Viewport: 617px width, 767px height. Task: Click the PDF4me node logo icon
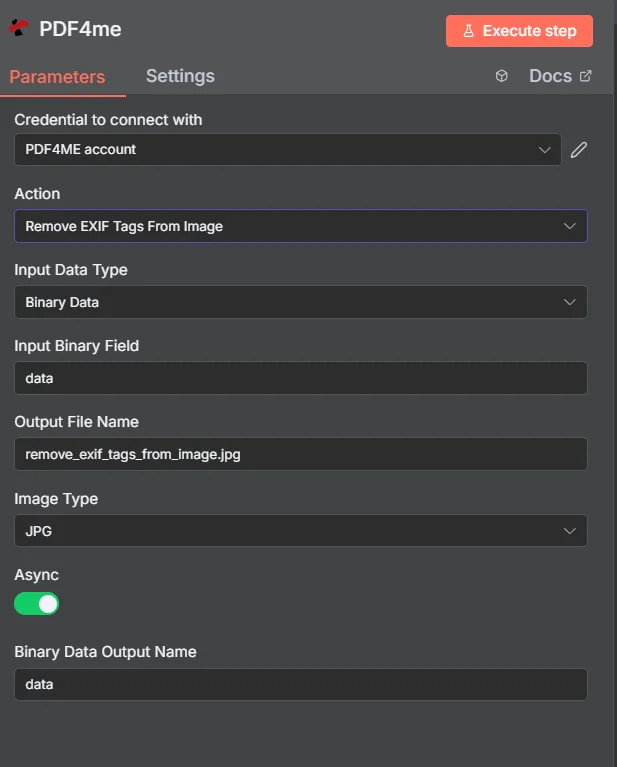click(19, 28)
